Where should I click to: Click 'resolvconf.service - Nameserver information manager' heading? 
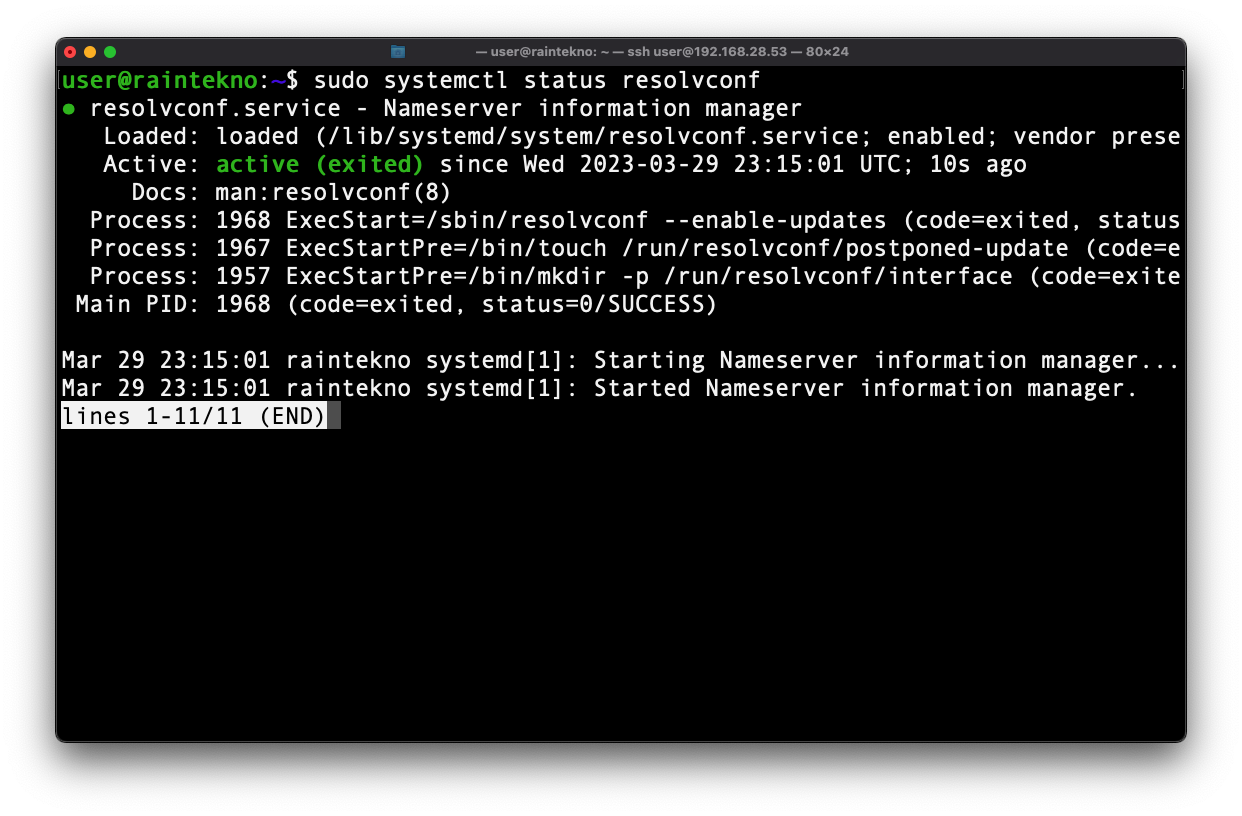tap(446, 108)
